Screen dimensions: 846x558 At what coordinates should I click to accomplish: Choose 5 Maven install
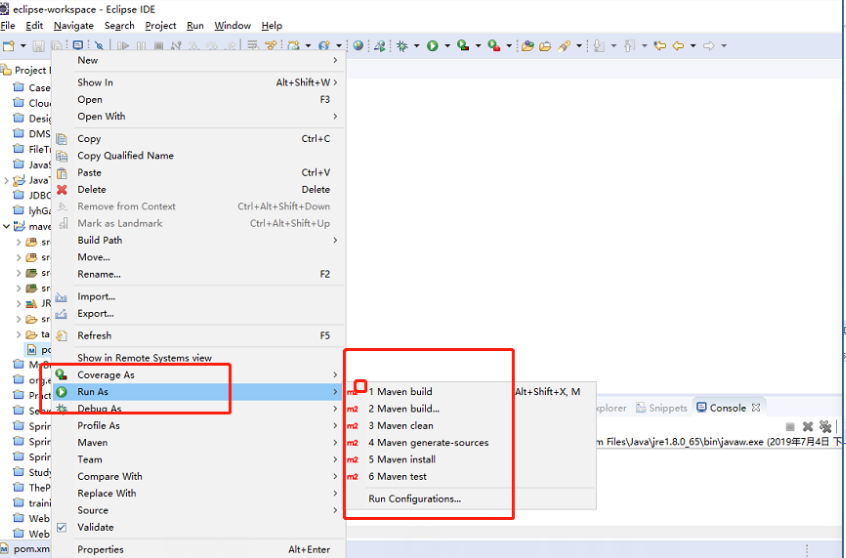470,459
